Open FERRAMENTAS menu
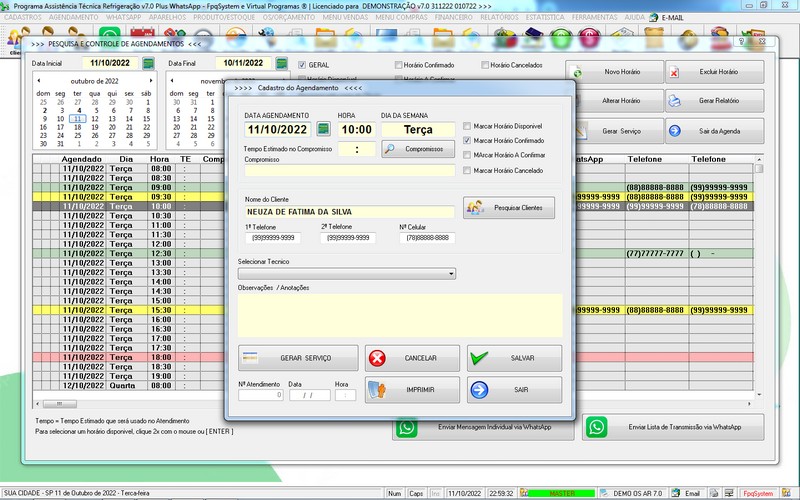Screen dimensions: 800x500 (594, 17)
